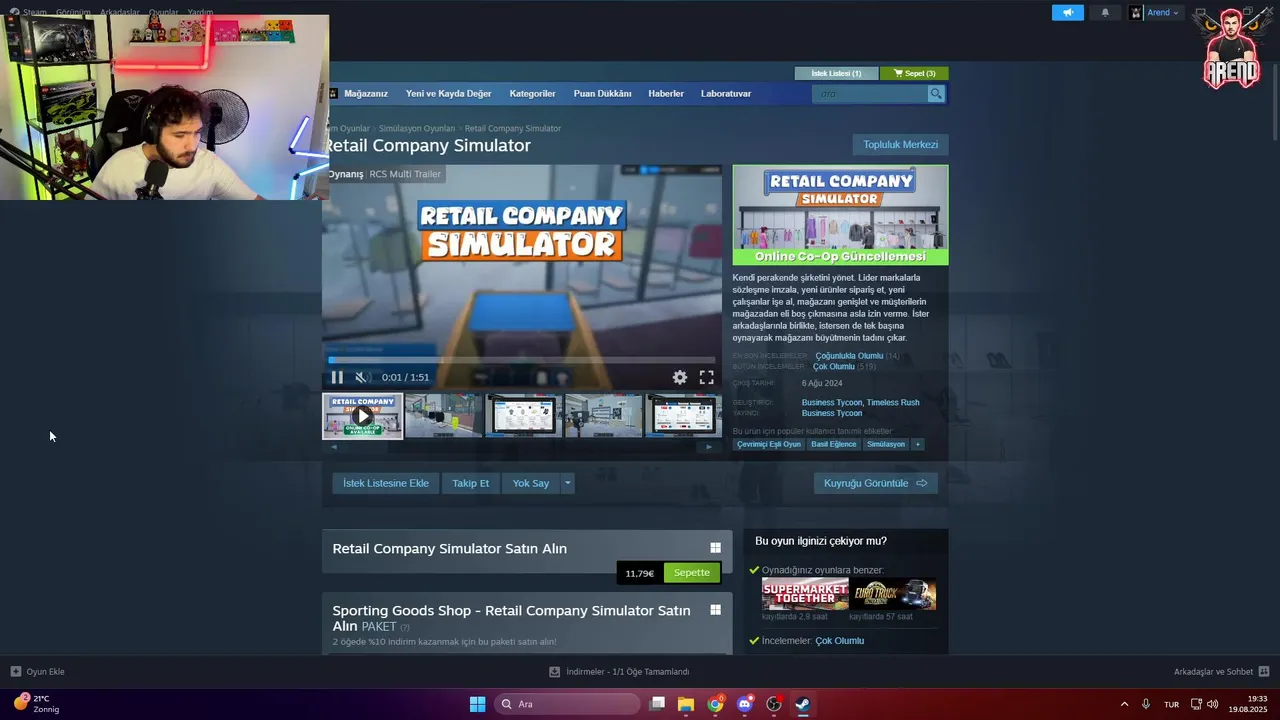Open the Kategoriler menu

pyautogui.click(x=532, y=94)
